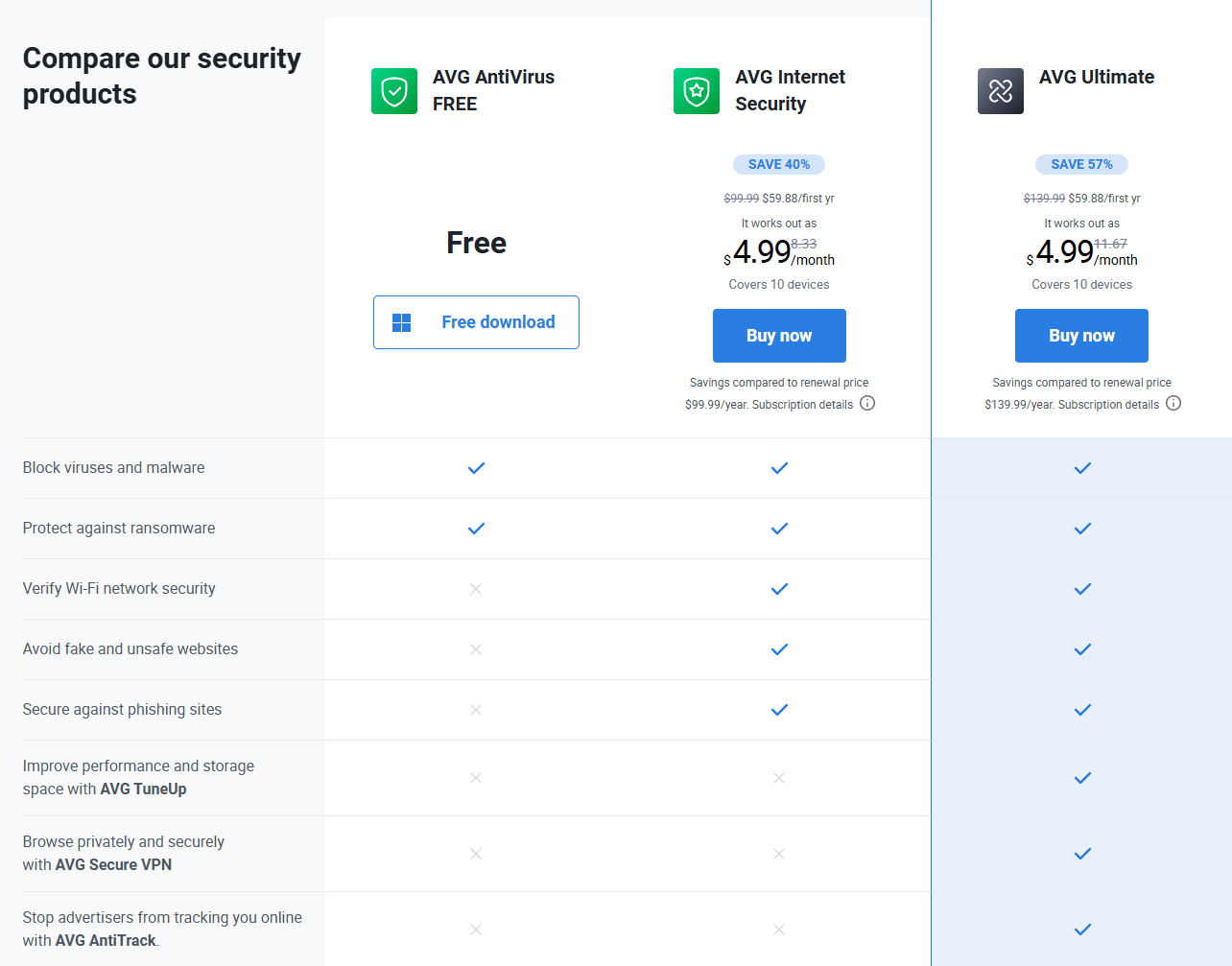Click Free column X for Wi-Fi network security
The height and width of the screenshot is (966, 1232).
pos(476,589)
